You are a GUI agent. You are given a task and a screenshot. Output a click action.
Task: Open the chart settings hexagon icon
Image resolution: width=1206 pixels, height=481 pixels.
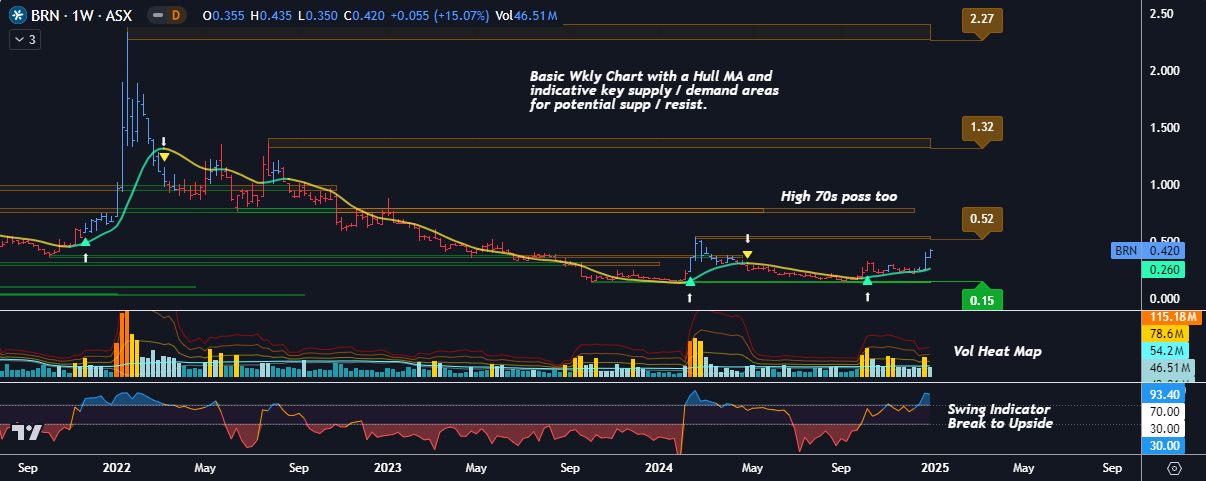tap(1174, 467)
